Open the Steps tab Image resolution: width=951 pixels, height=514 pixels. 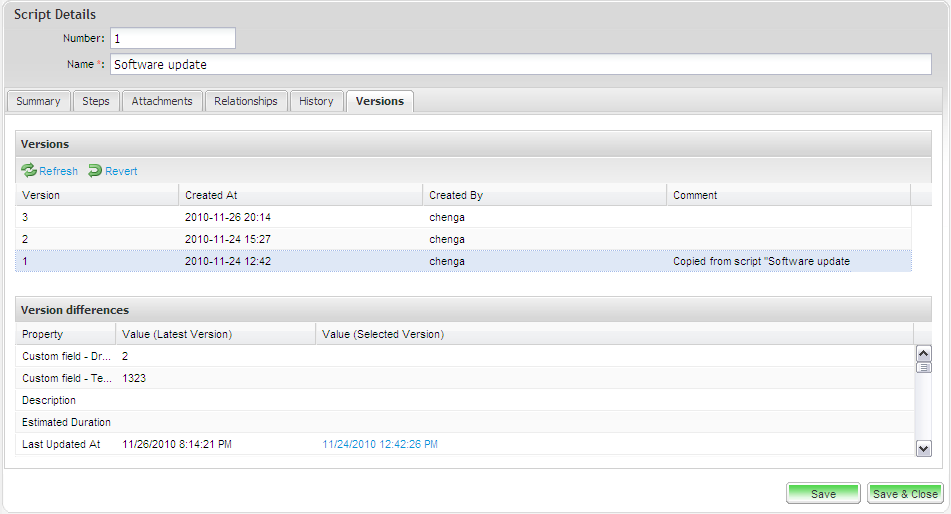(96, 101)
